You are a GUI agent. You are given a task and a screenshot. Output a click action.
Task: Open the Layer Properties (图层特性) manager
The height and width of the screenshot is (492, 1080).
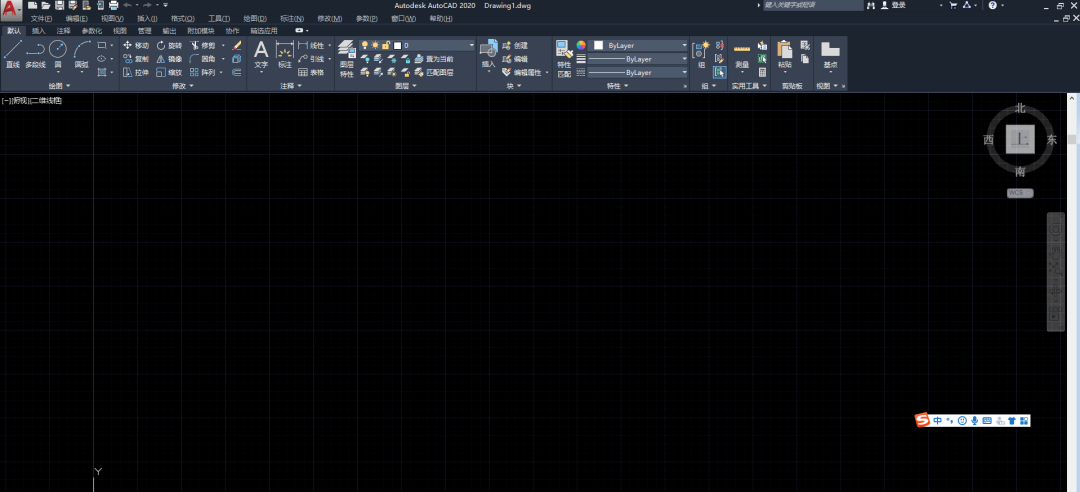click(346, 53)
